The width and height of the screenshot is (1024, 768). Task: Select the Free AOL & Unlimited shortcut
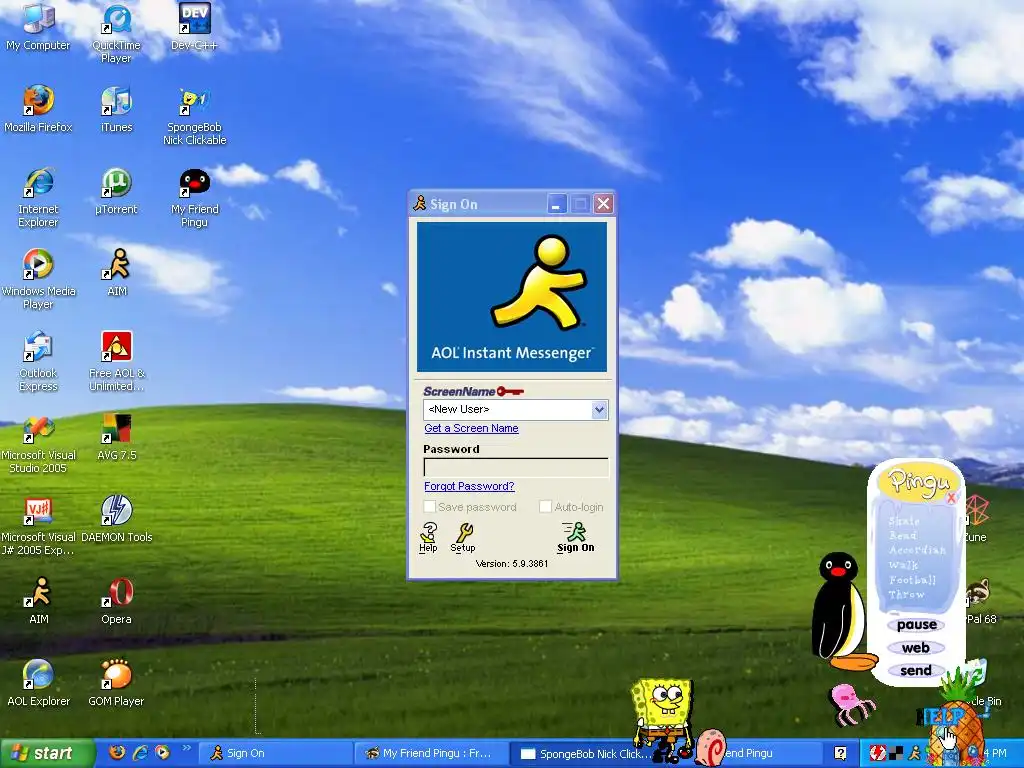pyautogui.click(x=116, y=361)
